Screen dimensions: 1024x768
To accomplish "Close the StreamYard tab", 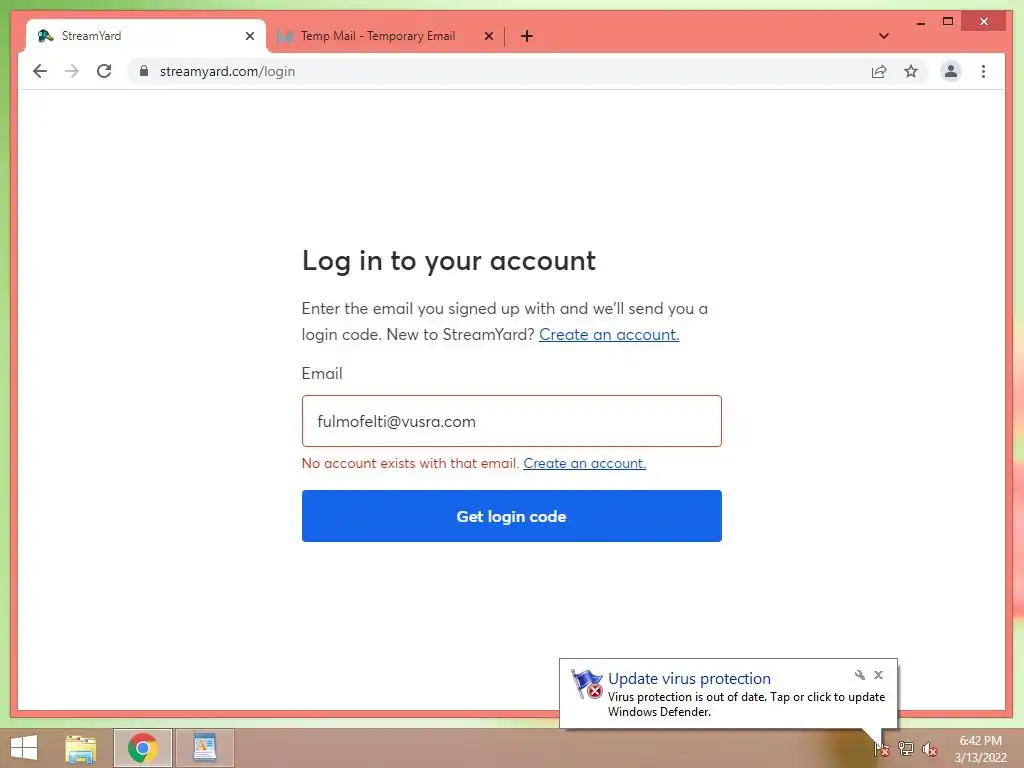I will (249, 36).
